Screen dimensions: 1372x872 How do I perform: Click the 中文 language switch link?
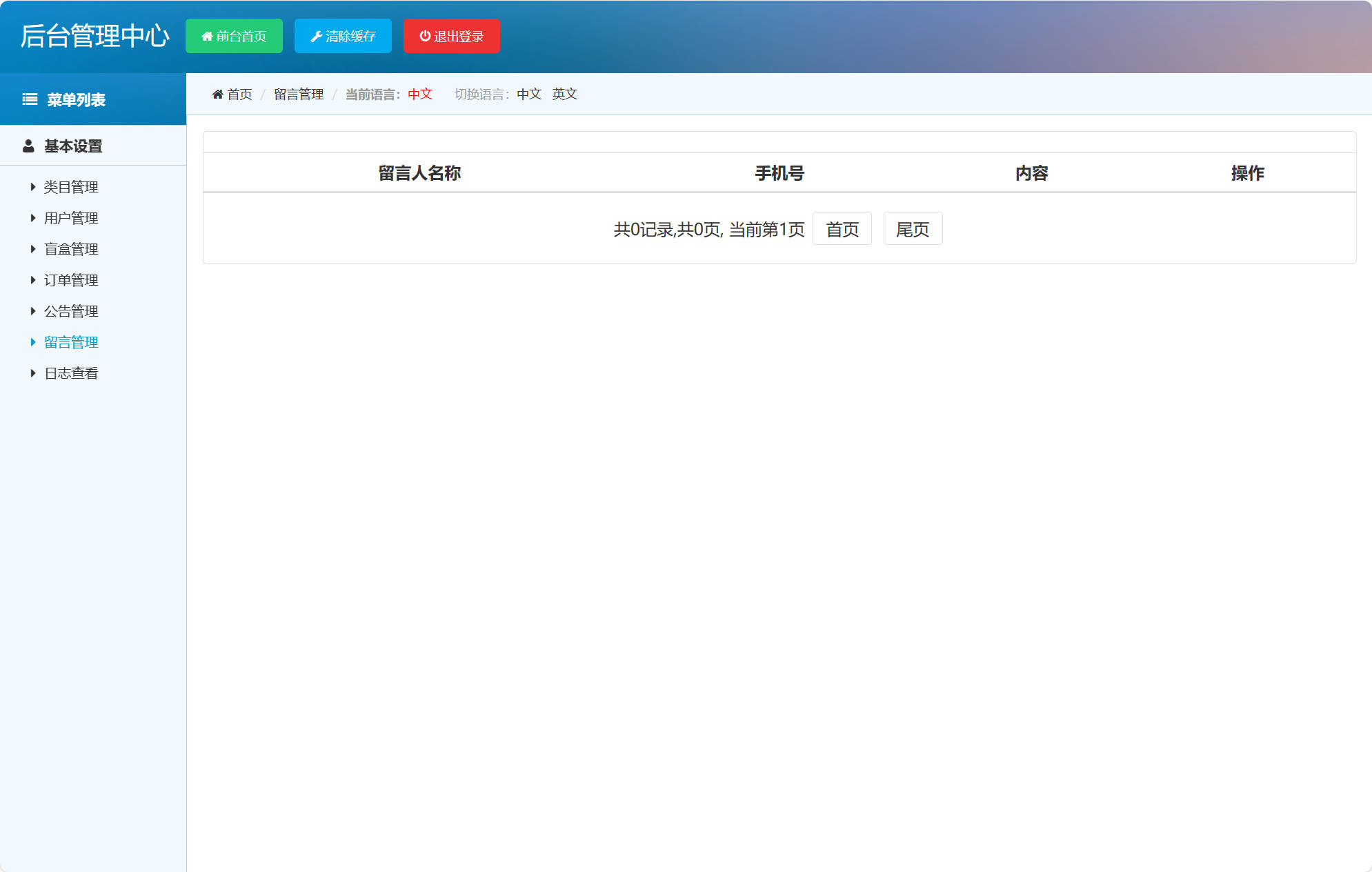(x=528, y=94)
